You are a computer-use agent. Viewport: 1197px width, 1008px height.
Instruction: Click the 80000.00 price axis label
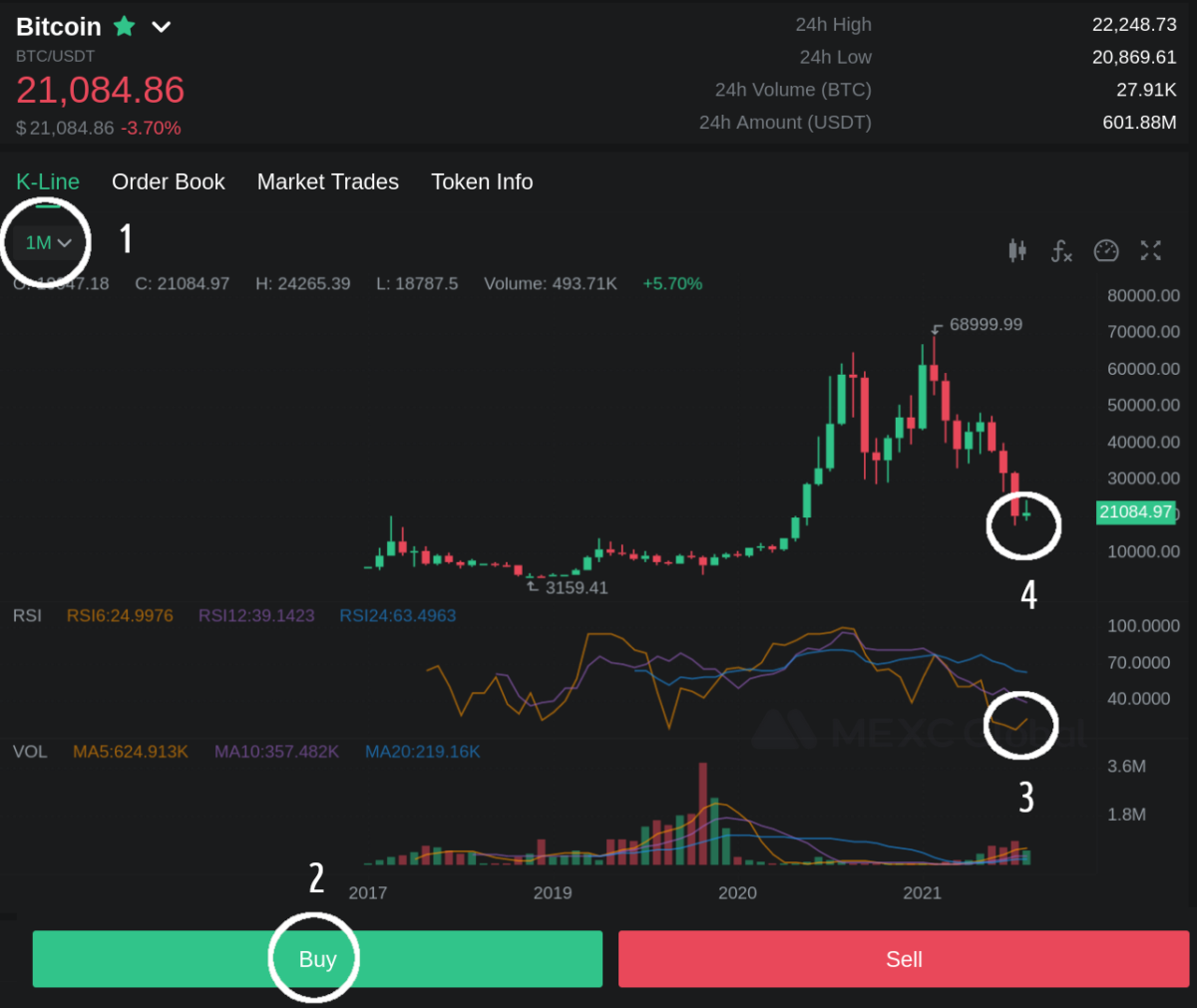pyautogui.click(x=1143, y=295)
